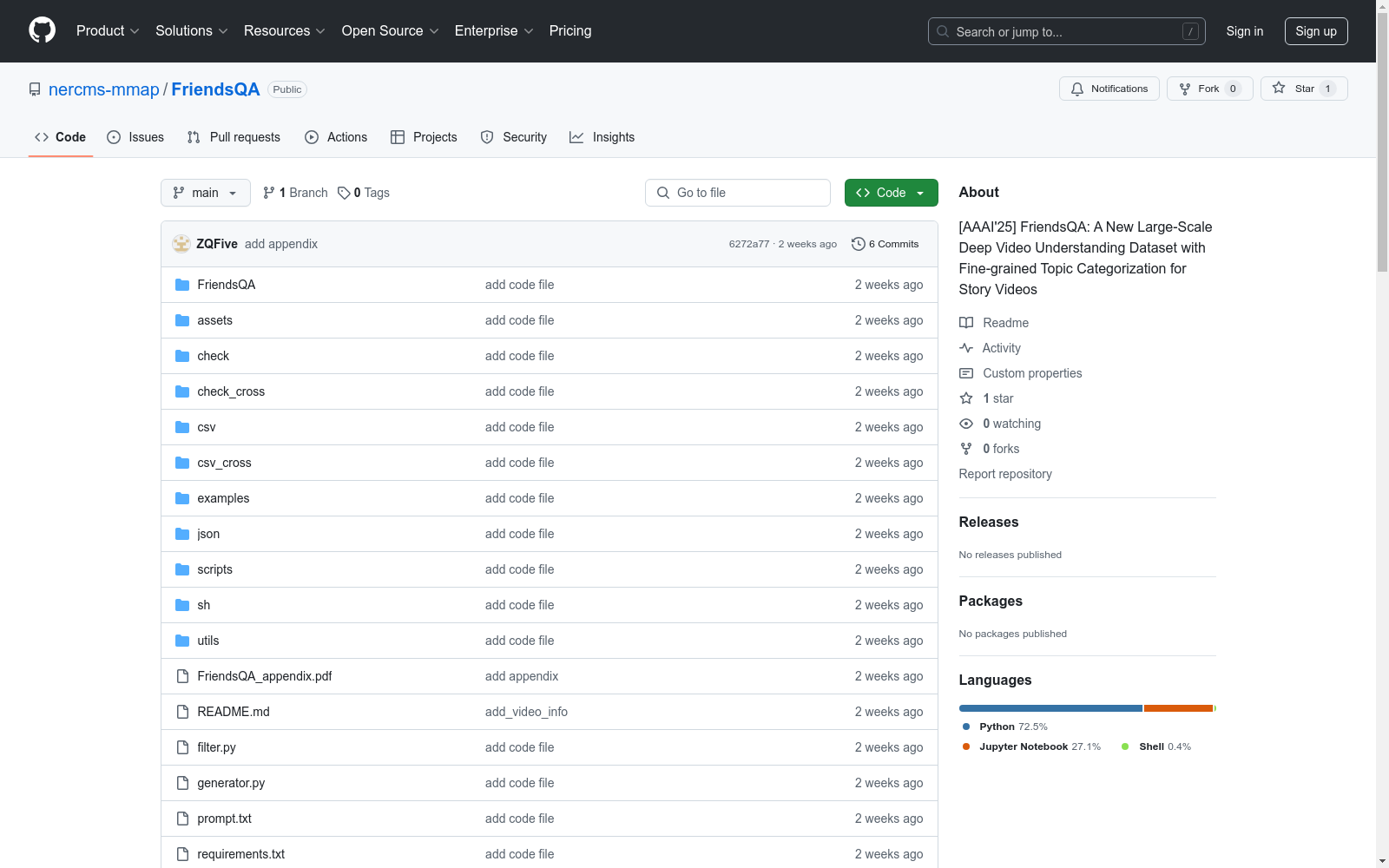The height and width of the screenshot is (868, 1389).
Task: Switch to the Security tab
Action: point(514,137)
